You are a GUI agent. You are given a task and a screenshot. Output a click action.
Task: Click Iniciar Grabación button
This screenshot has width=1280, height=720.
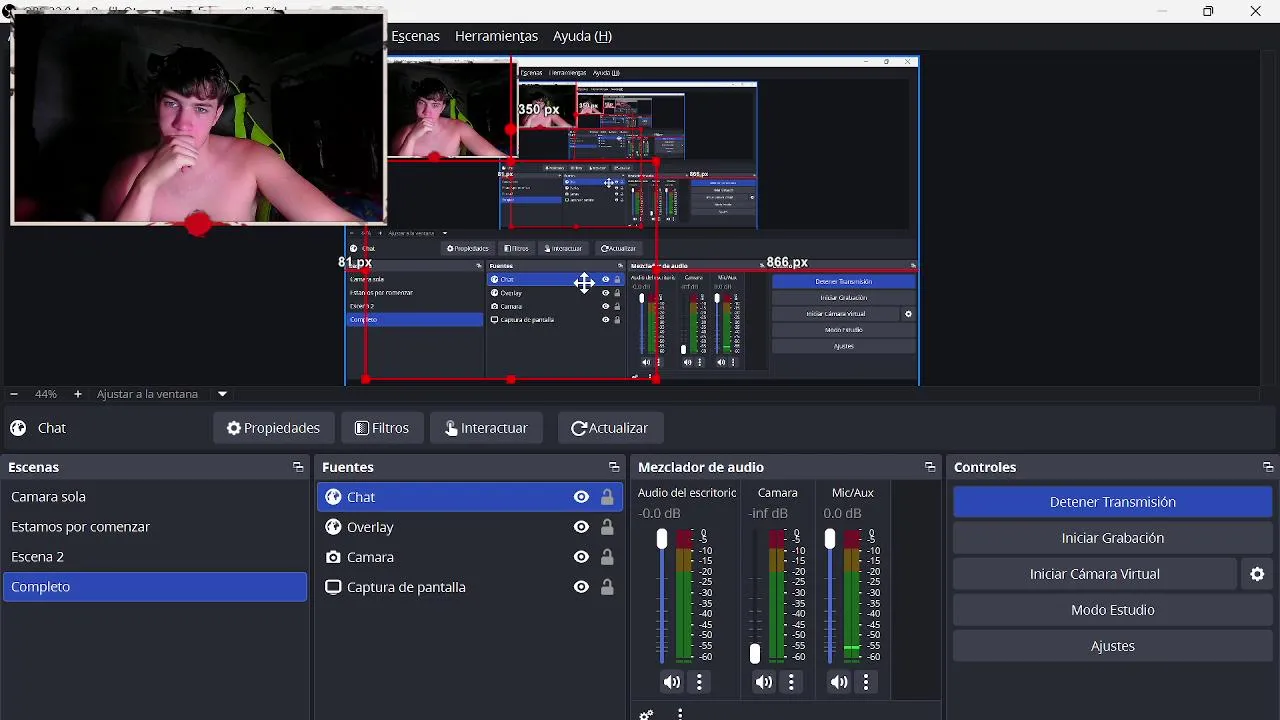(1112, 538)
